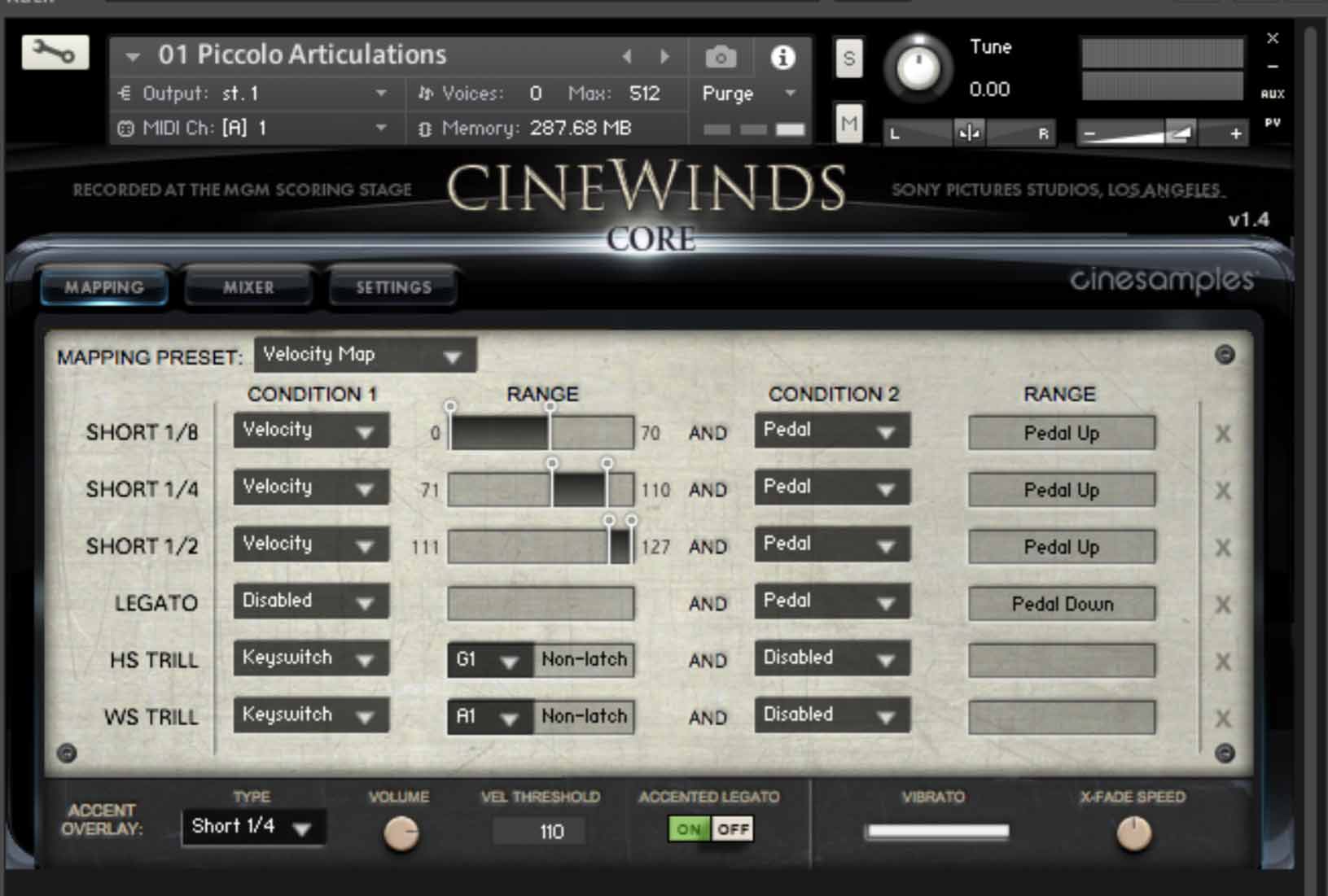Image resolution: width=1328 pixels, height=896 pixels.
Task: Click the camera snapshot icon
Action: pyautogui.click(x=720, y=56)
